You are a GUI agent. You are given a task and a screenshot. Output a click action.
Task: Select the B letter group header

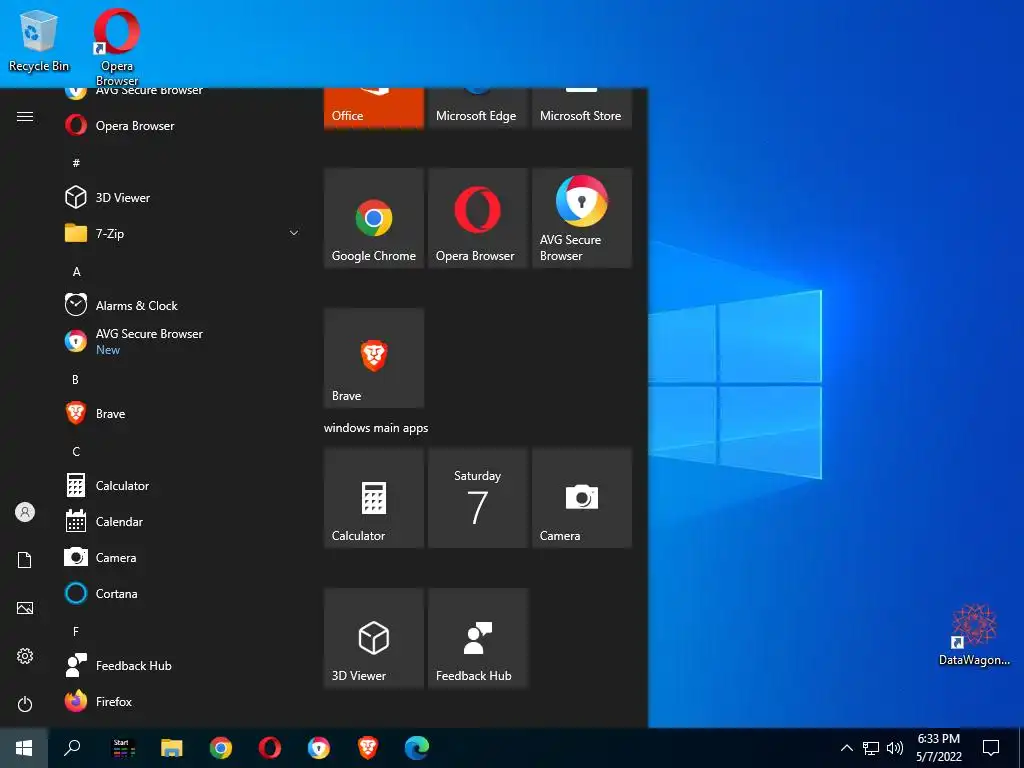76,379
